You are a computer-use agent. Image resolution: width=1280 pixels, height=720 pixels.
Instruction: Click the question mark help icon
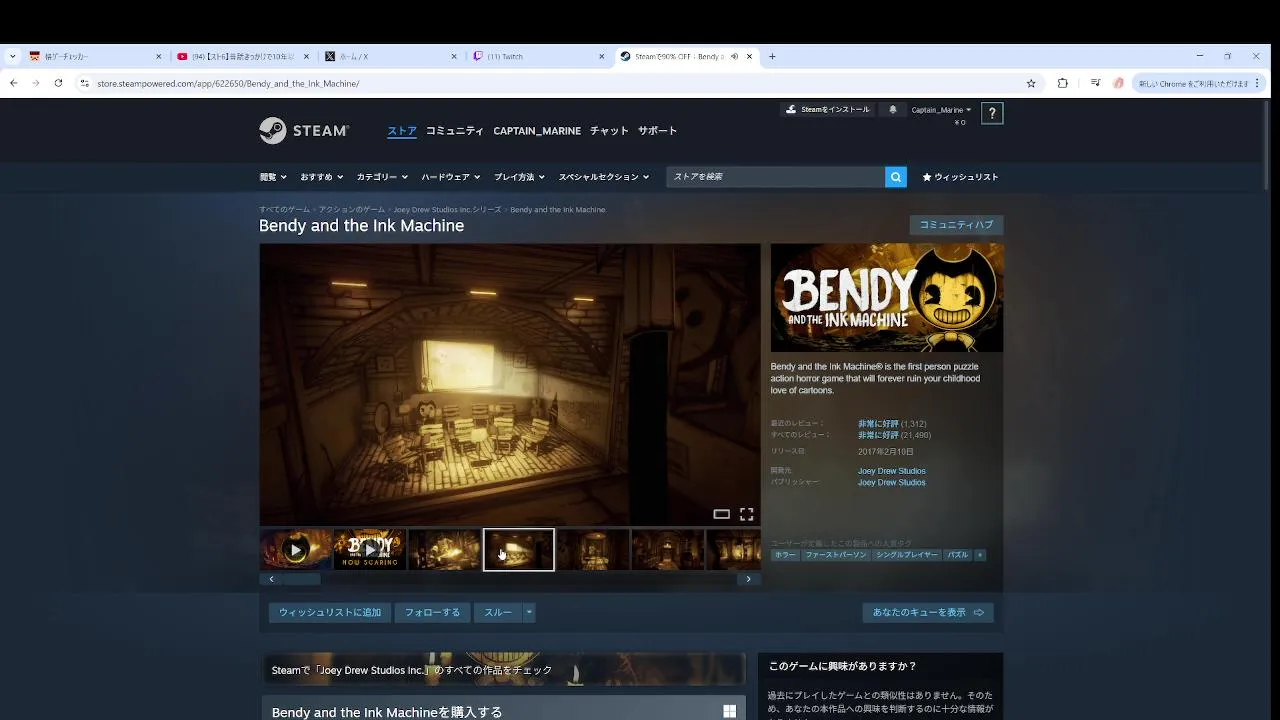click(x=991, y=113)
